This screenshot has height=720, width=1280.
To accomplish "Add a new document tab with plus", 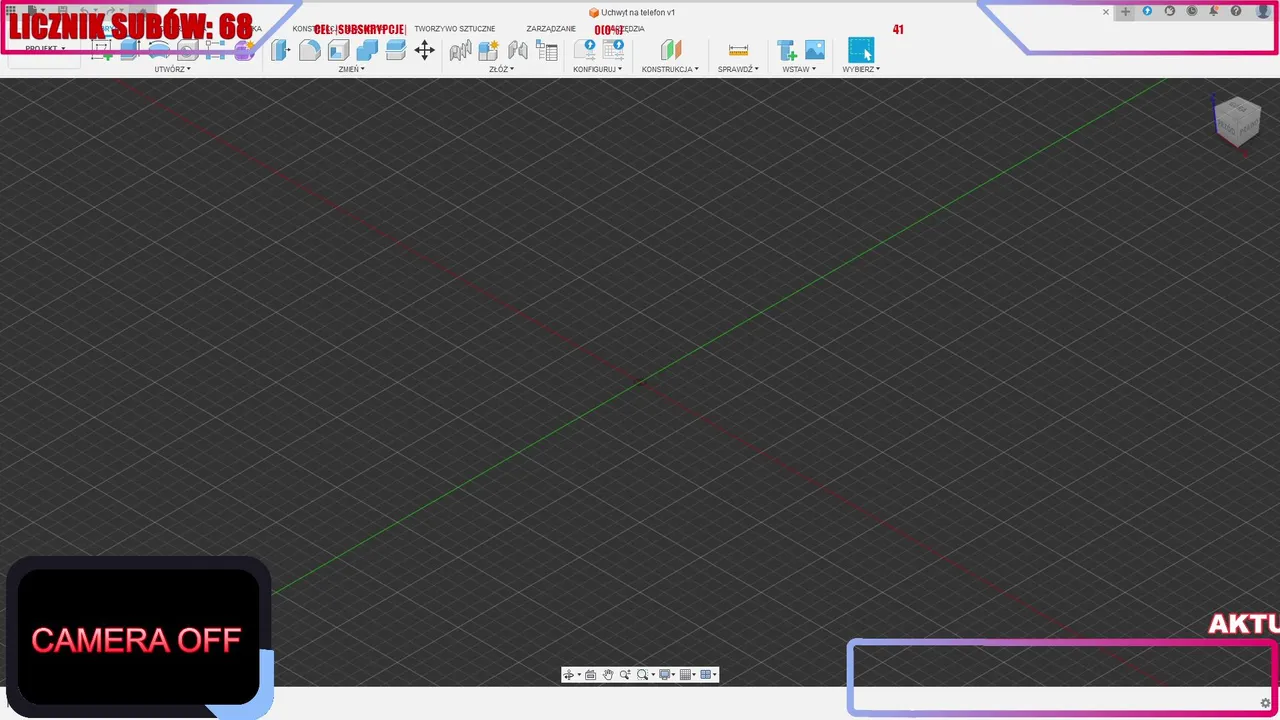I will (x=1125, y=12).
